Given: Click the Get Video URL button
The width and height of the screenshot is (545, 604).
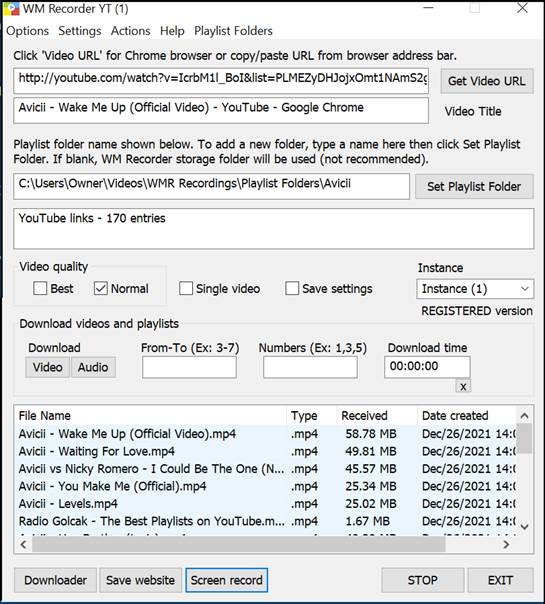Looking at the screenshot, I should click(x=487, y=81).
